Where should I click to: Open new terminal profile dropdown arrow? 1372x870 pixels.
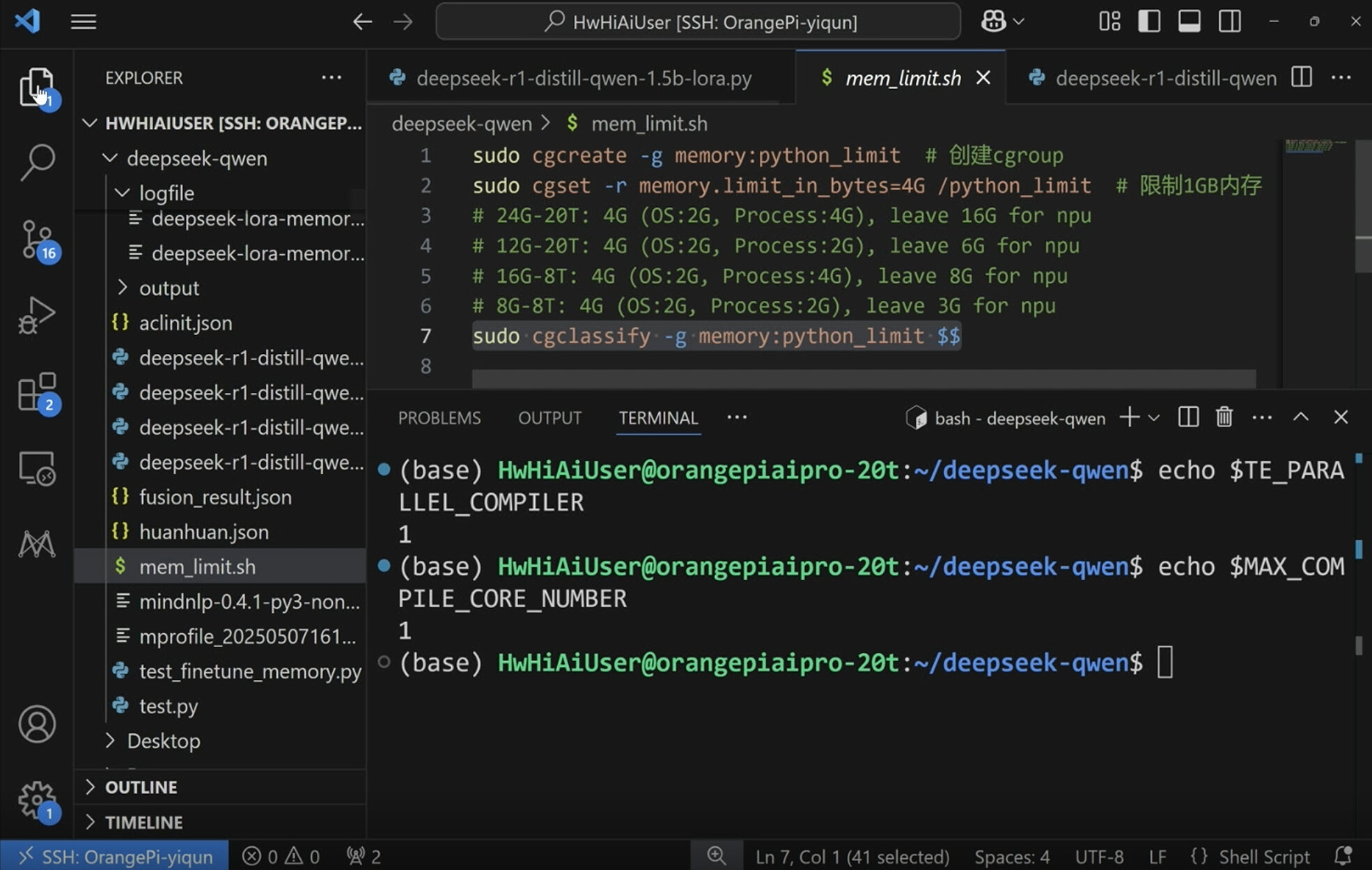point(1154,418)
